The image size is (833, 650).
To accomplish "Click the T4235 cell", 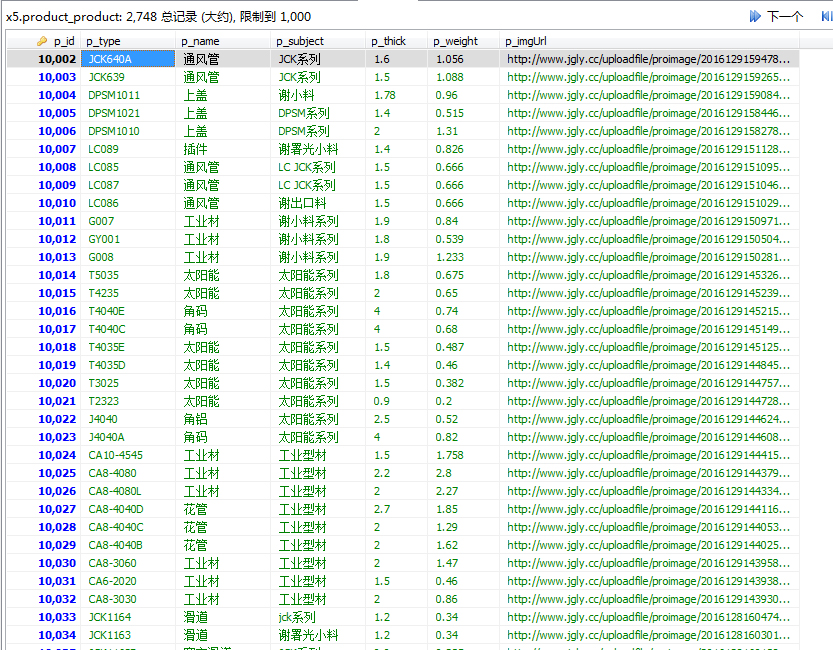I will 128,293.
